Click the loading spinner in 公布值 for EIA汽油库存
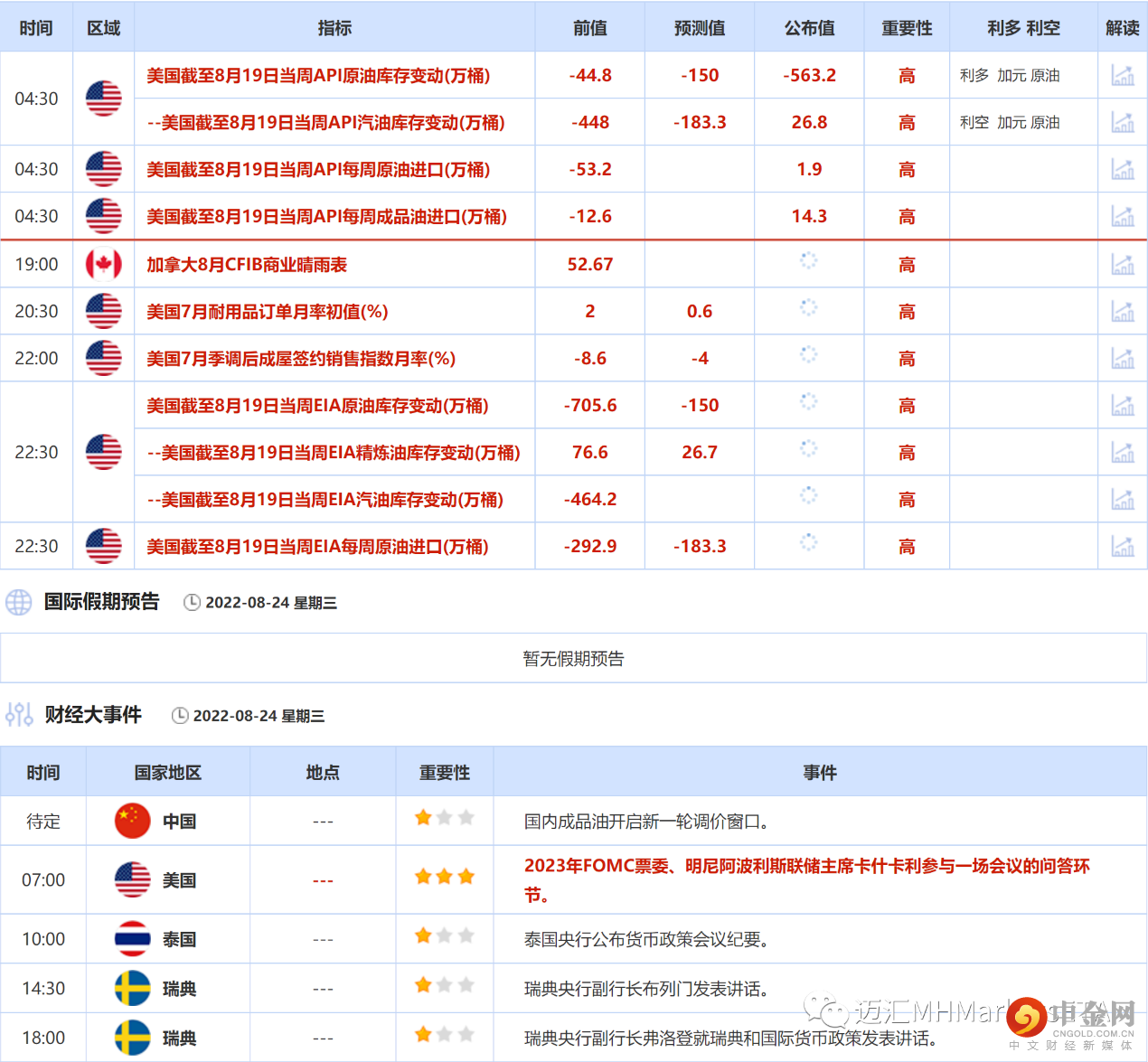 (x=808, y=499)
